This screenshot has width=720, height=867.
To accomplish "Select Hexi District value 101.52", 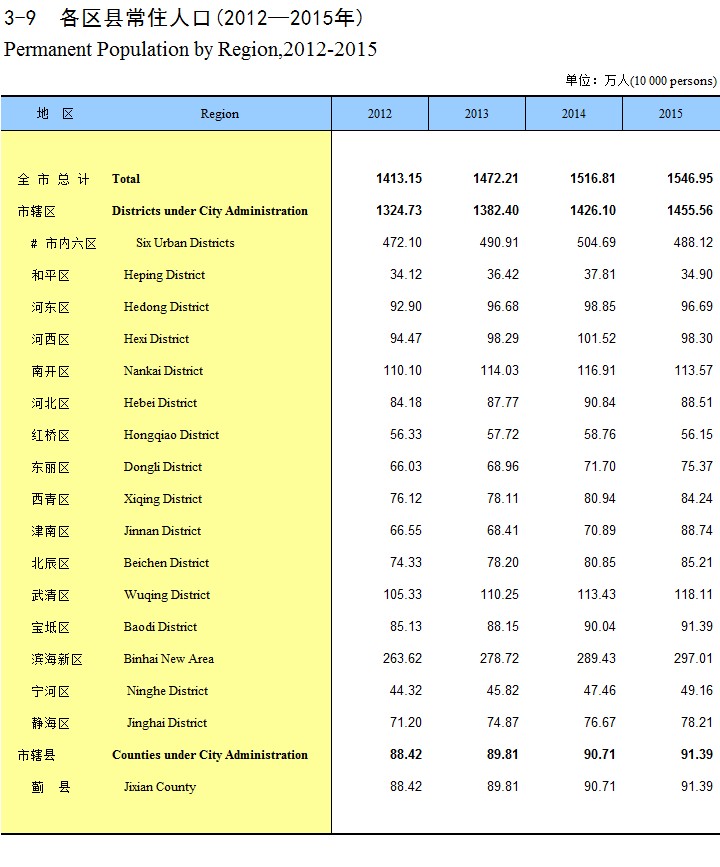I will (597, 338).
